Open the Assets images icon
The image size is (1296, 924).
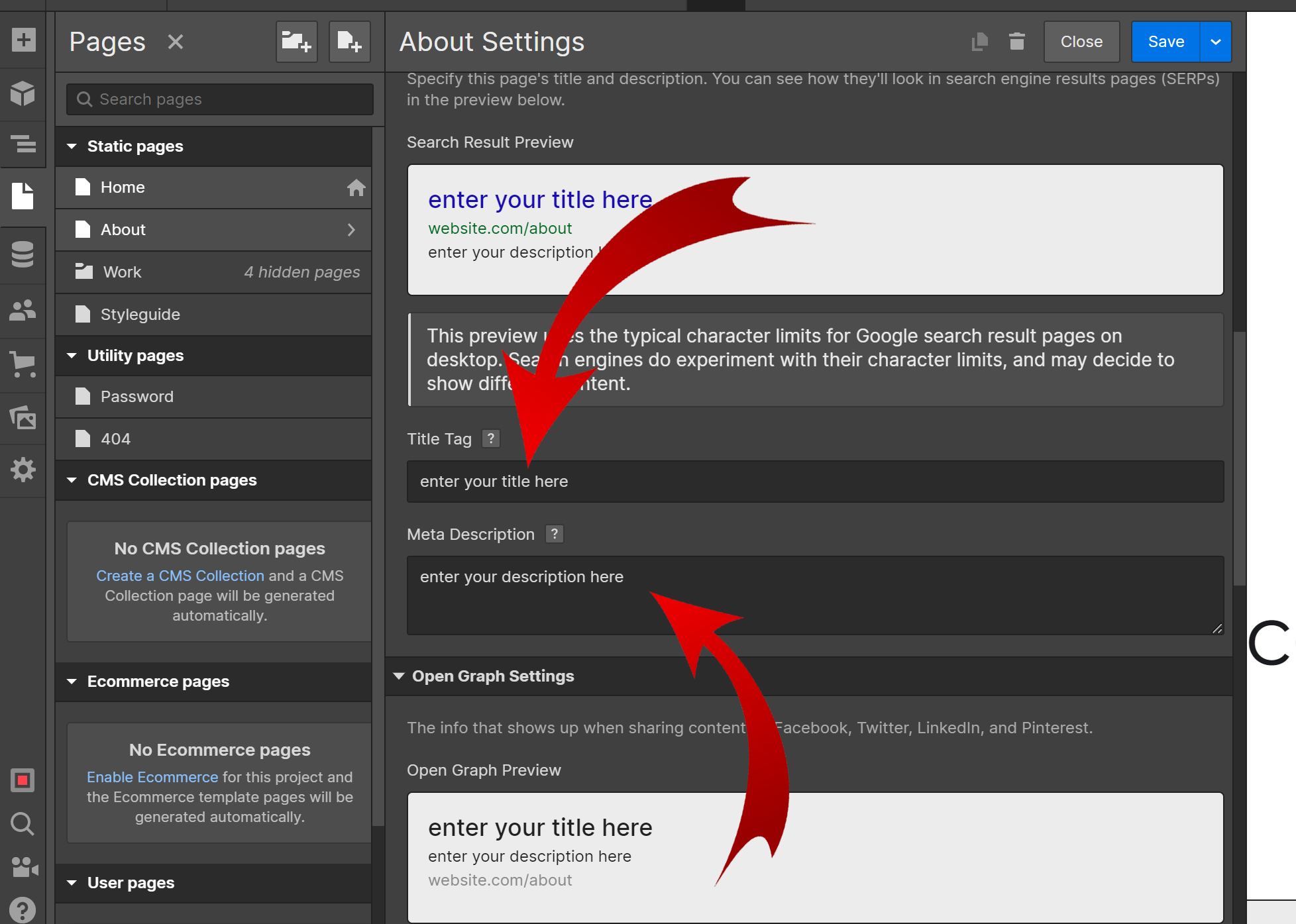pos(23,418)
